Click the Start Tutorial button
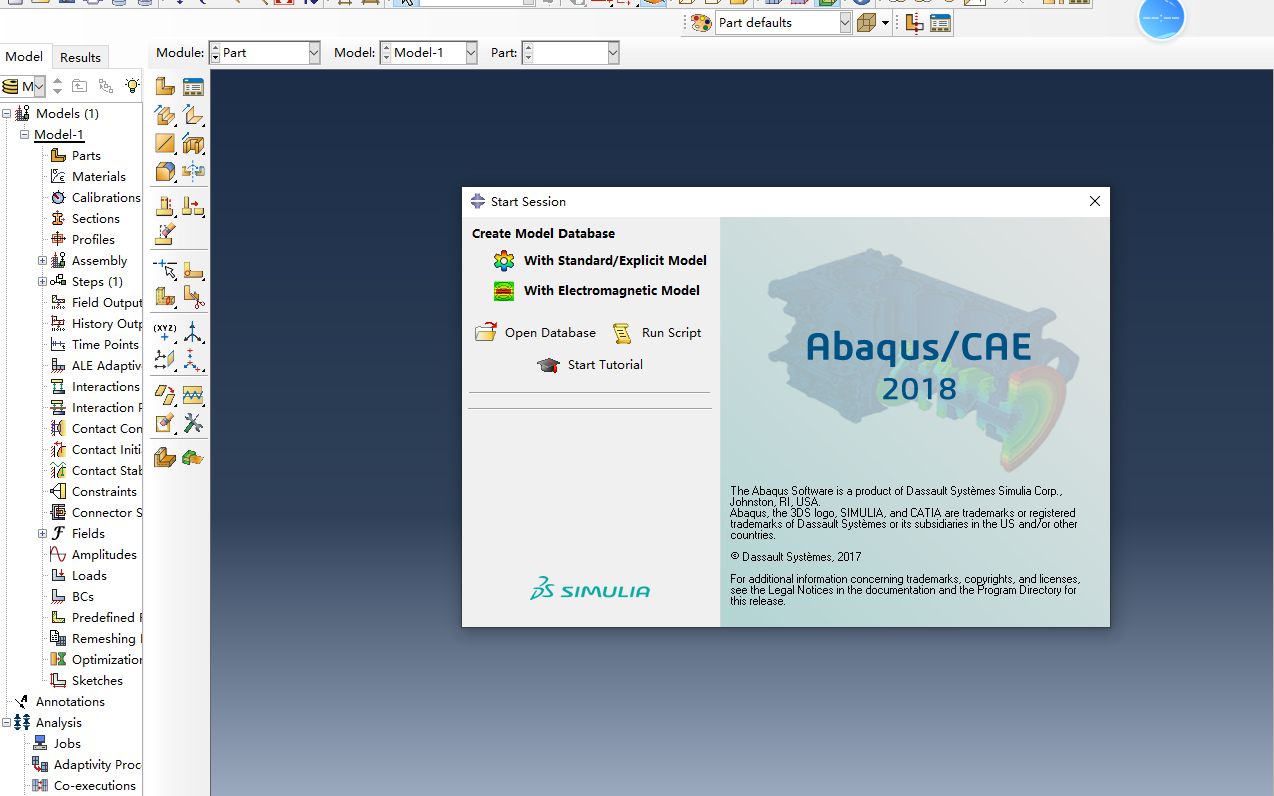Screen dimensions: 1274x796 (x=590, y=365)
